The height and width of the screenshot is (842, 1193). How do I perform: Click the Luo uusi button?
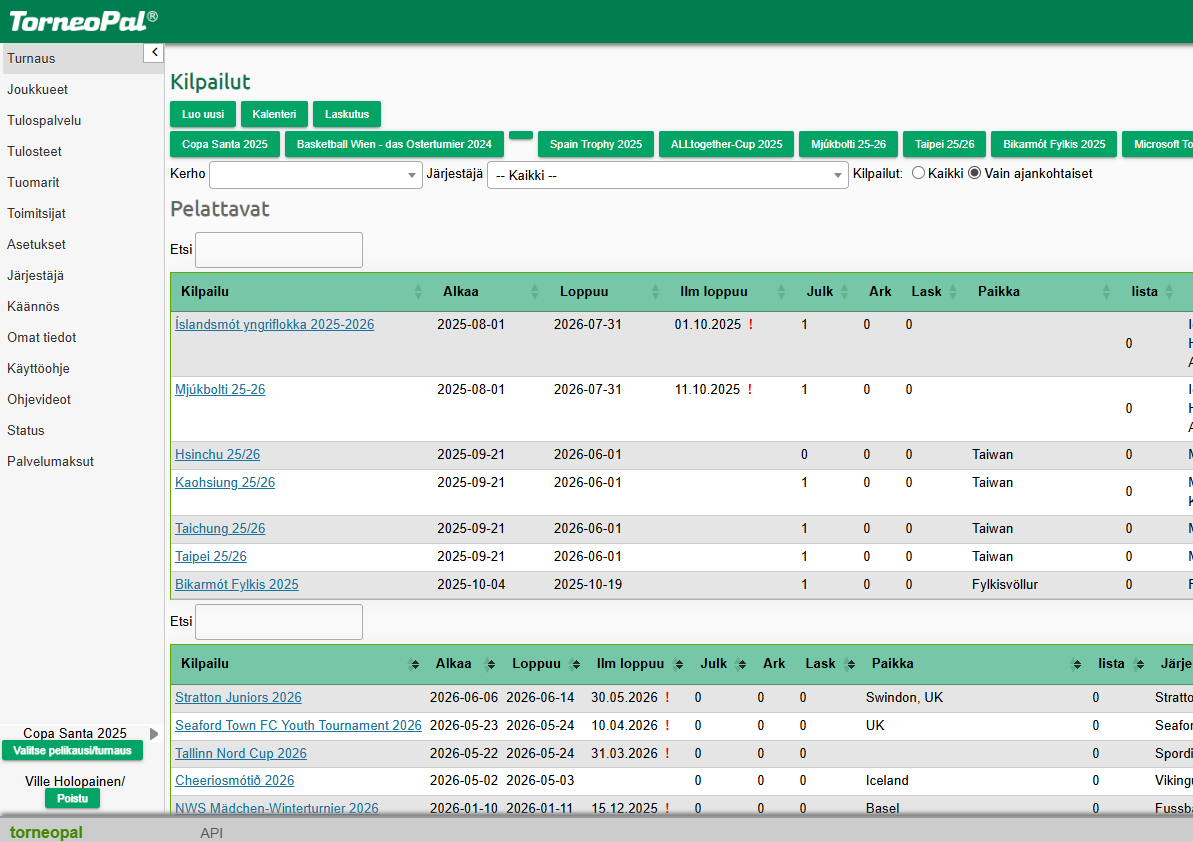[202, 114]
